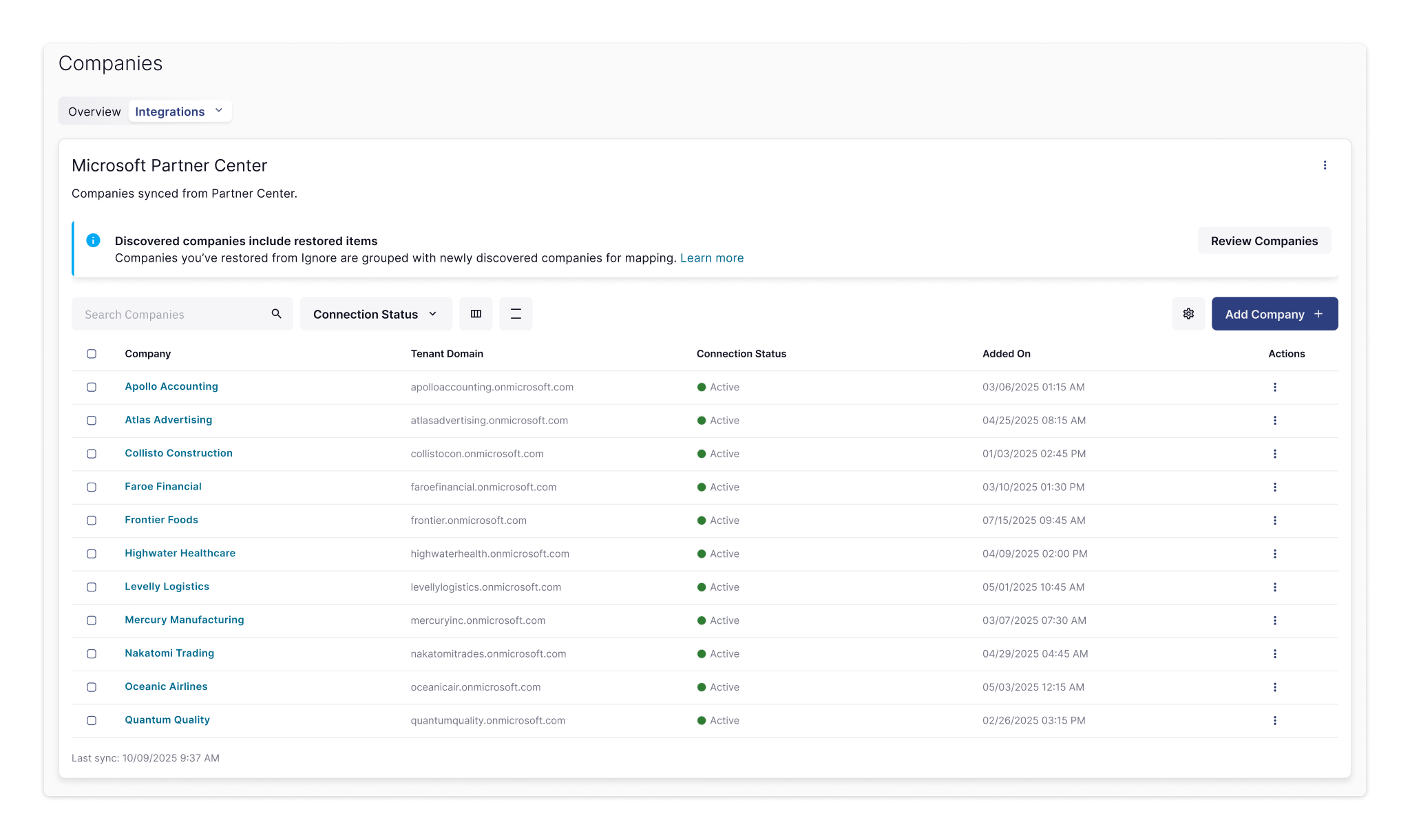Open the actions menu for Apollo Accounting

click(1275, 387)
